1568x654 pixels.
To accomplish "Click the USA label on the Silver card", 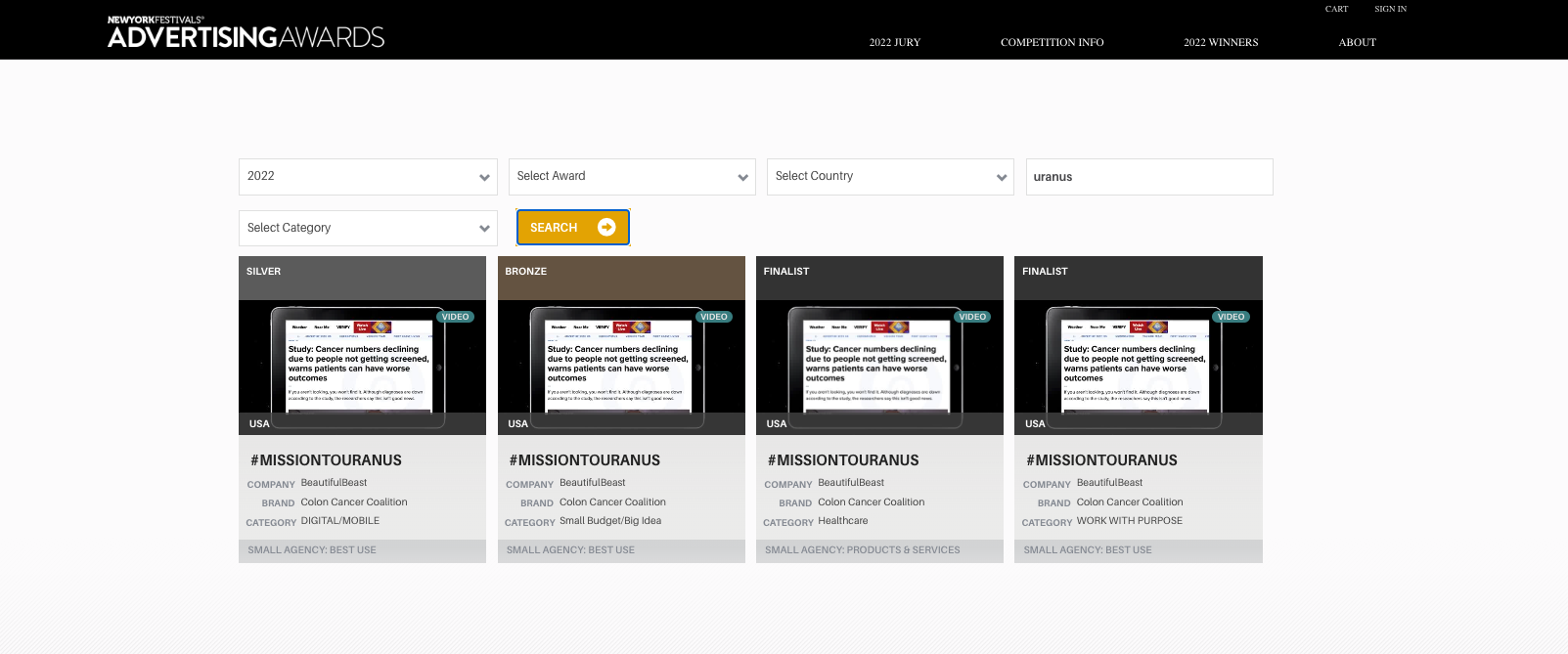I will tap(259, 424).
